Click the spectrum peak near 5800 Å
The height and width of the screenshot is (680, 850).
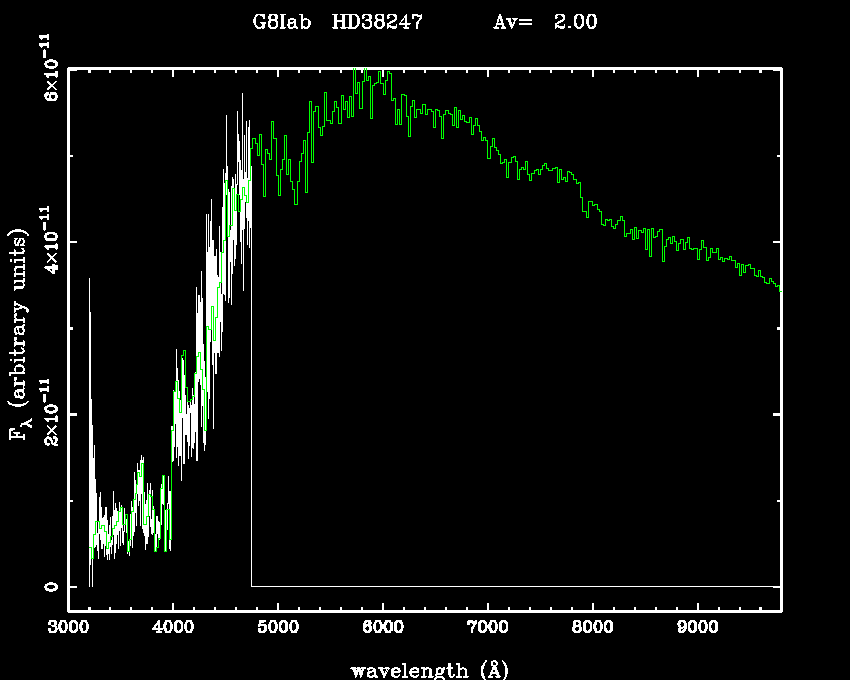coord(366,72)
